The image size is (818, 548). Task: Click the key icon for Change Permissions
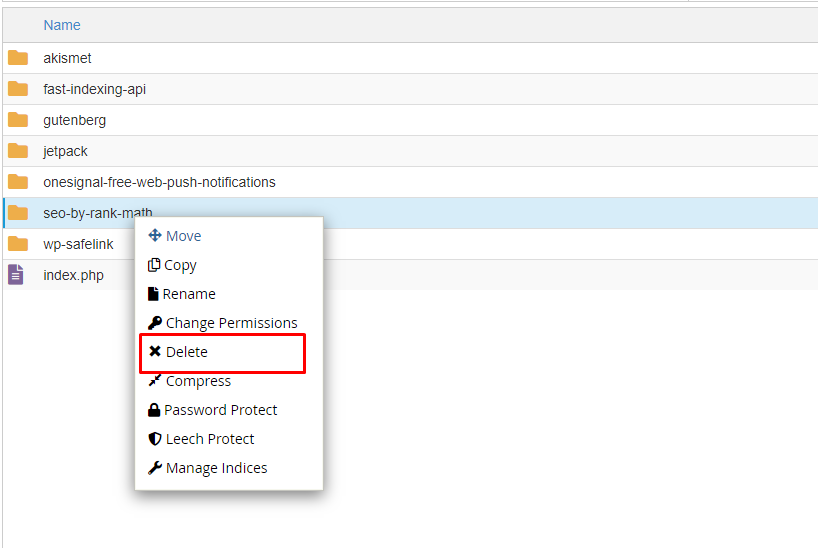[154, 323]
